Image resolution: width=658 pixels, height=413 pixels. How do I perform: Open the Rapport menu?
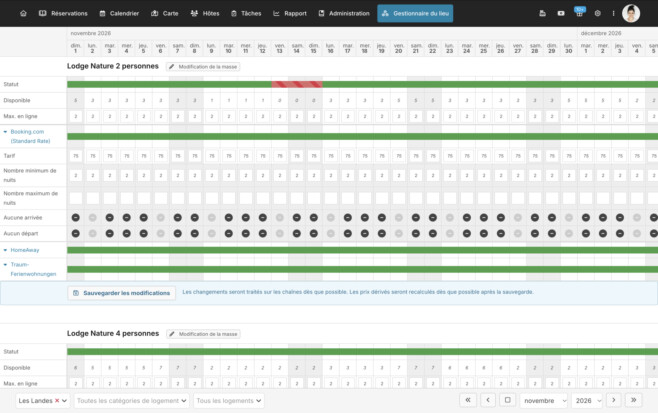[x=290, y=13]
